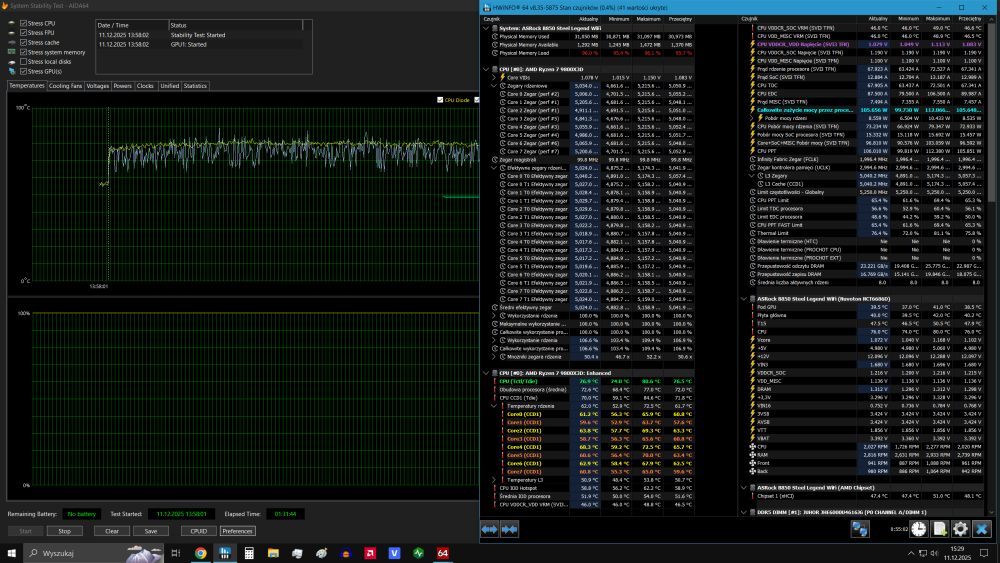Open Chrome from the taskbar
1000x563 pixels.
[x=201, y=552]
